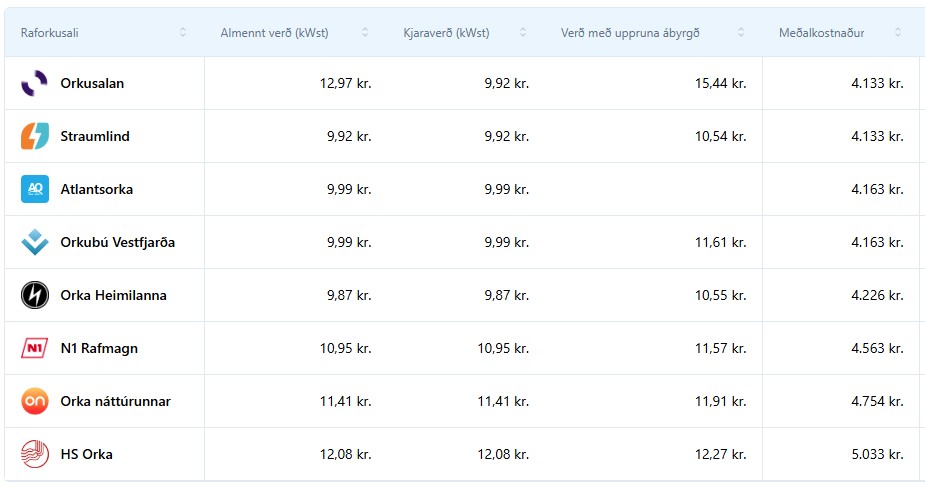This screenshot has height=486, width=925.
Task: Click the Orkubú Vestfjarða diamond logo
Action: click(34, 242)
